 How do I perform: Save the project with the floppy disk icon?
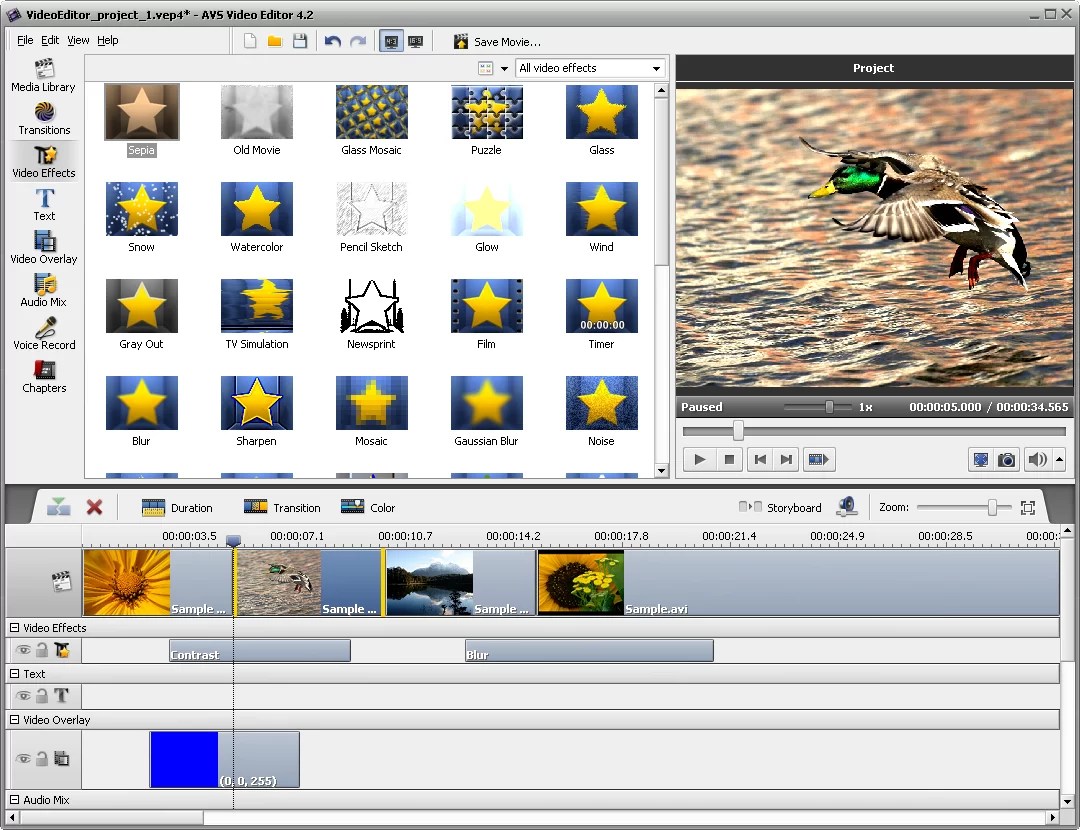(x=299, y=41)
